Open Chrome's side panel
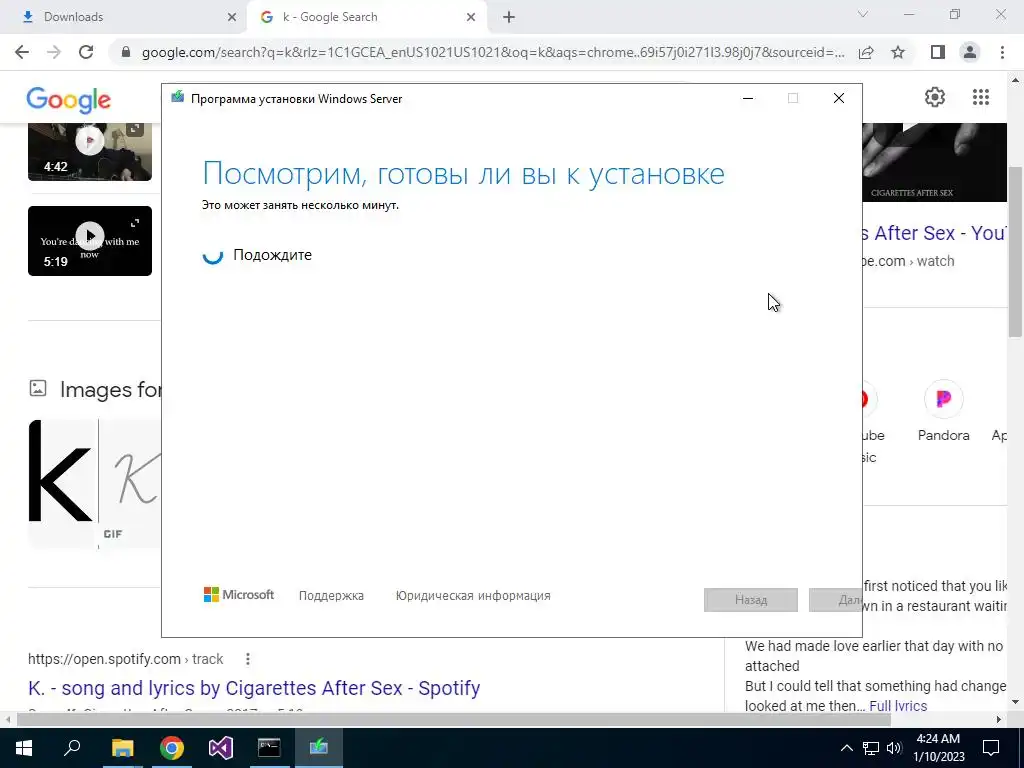 938,52
